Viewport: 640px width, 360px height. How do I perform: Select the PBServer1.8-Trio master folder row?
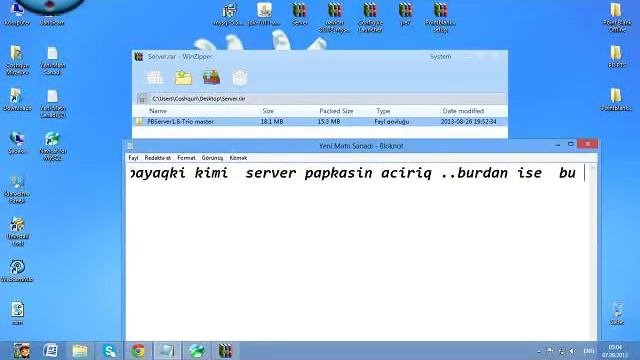pyautogui.click(x=320, y=122)
